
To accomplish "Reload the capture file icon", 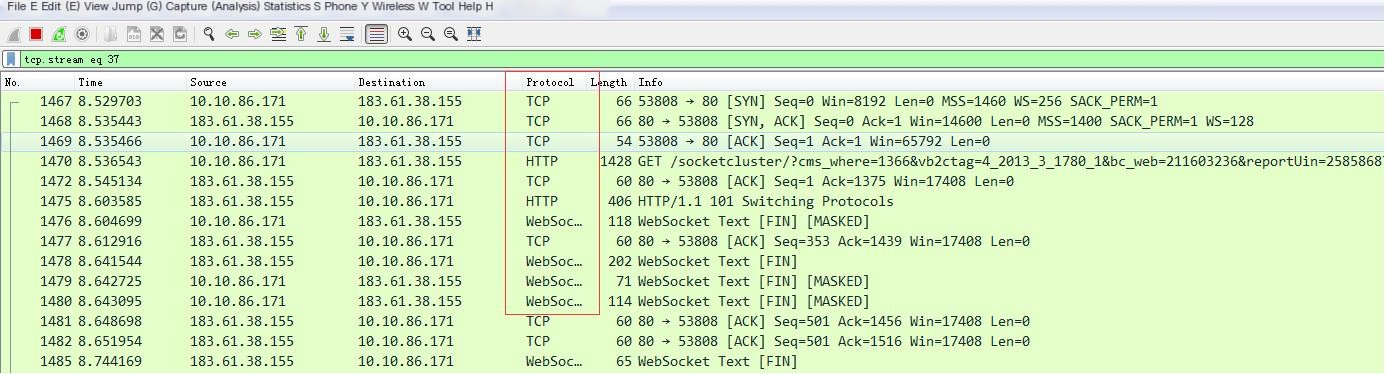I will tap(180, 34).
